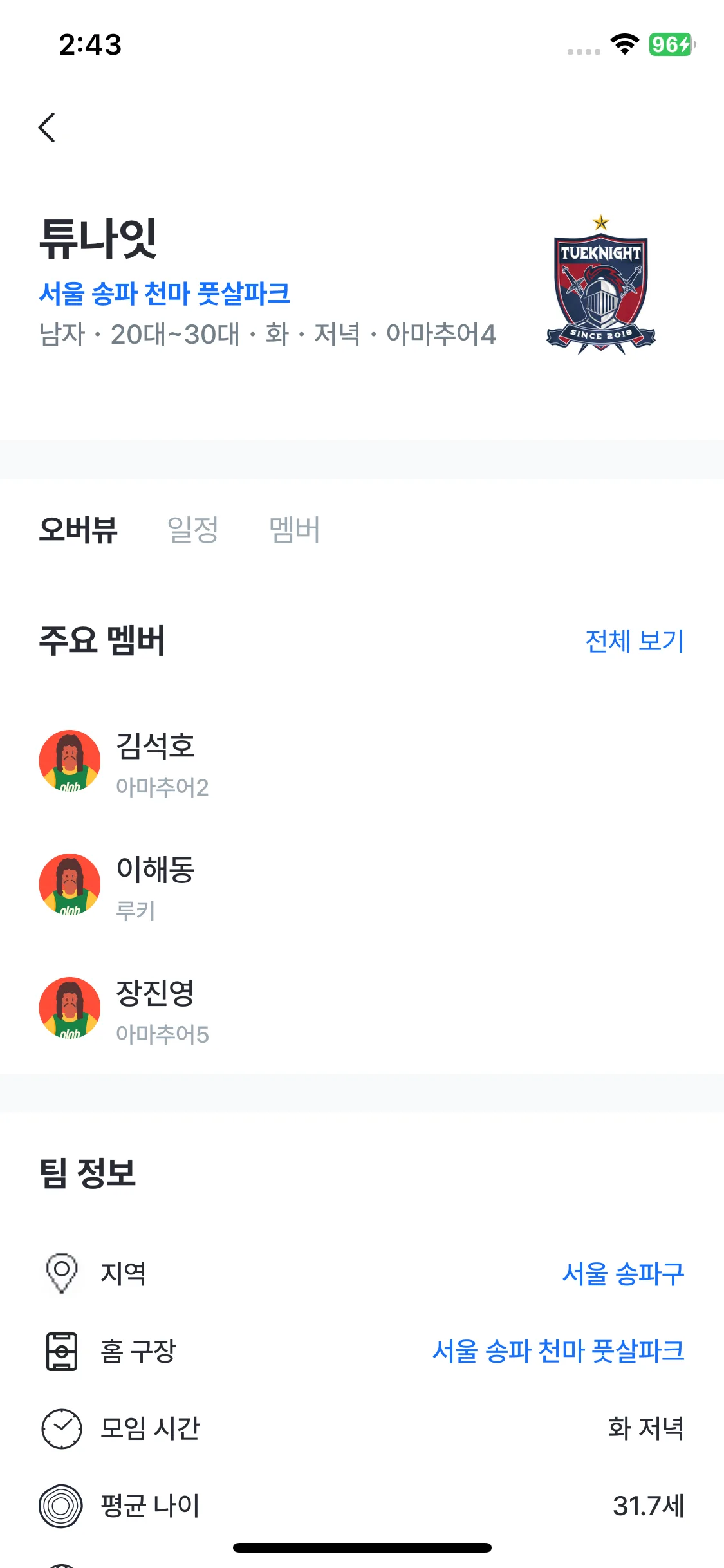Tap the back arrow icon
This screenshot has width=724, height=1568.
[47, 127]
